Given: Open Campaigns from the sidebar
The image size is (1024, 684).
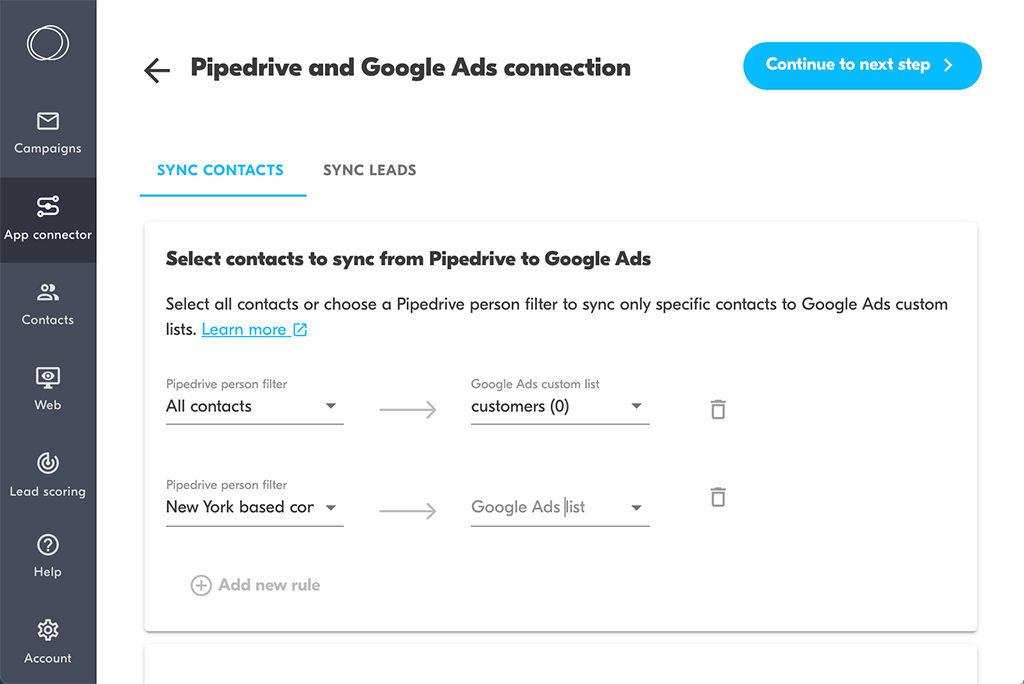Looking at the screenshot, I should point(48,133).
